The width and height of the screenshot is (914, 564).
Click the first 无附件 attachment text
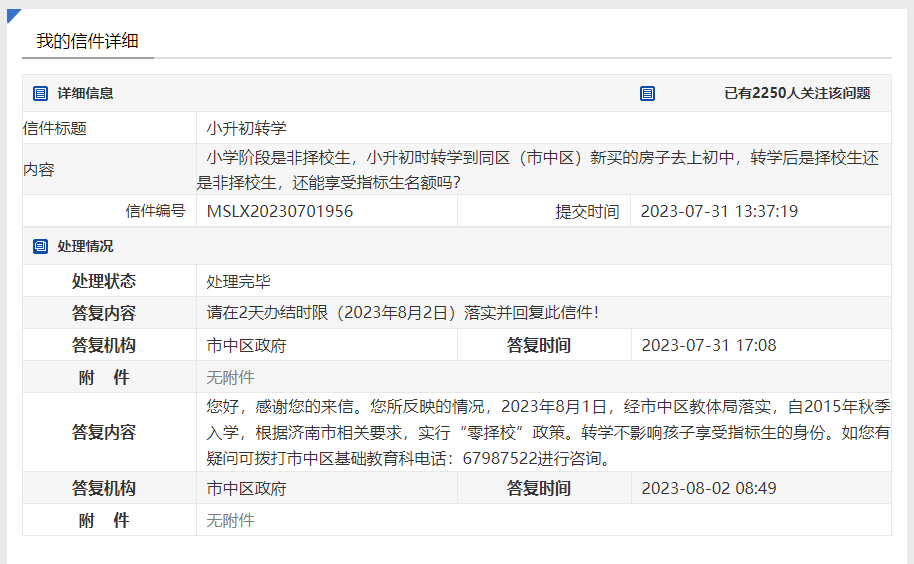230,377
